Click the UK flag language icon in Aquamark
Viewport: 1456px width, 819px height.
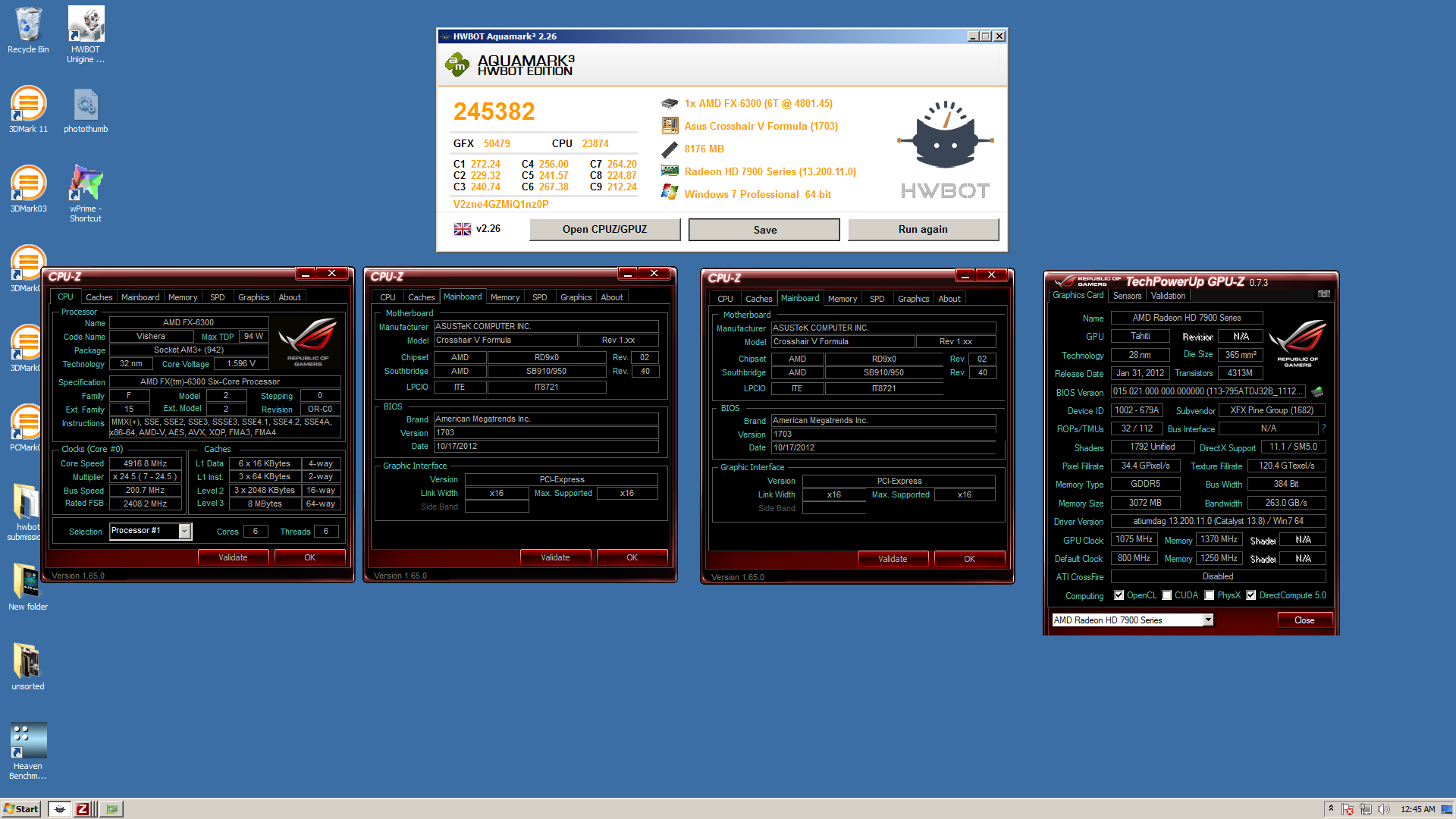[462, 229]
